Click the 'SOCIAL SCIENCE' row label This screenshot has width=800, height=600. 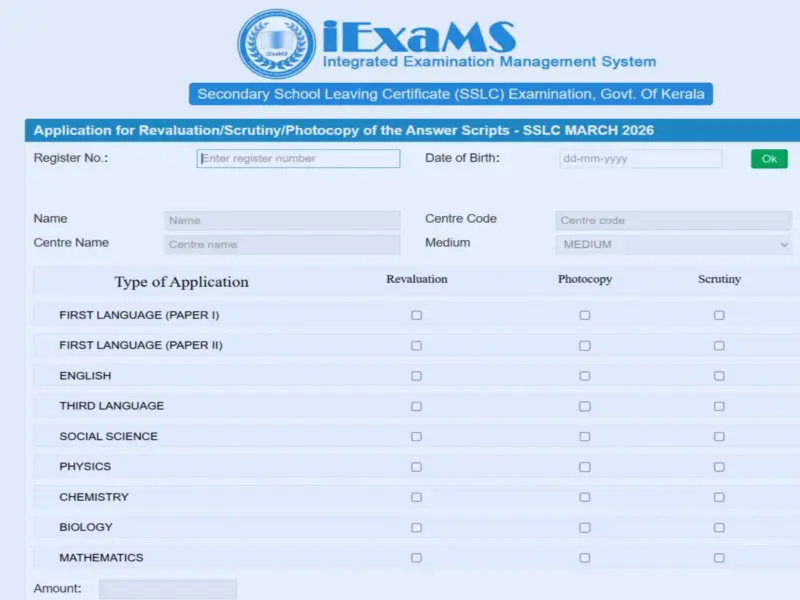pos(108,436)
